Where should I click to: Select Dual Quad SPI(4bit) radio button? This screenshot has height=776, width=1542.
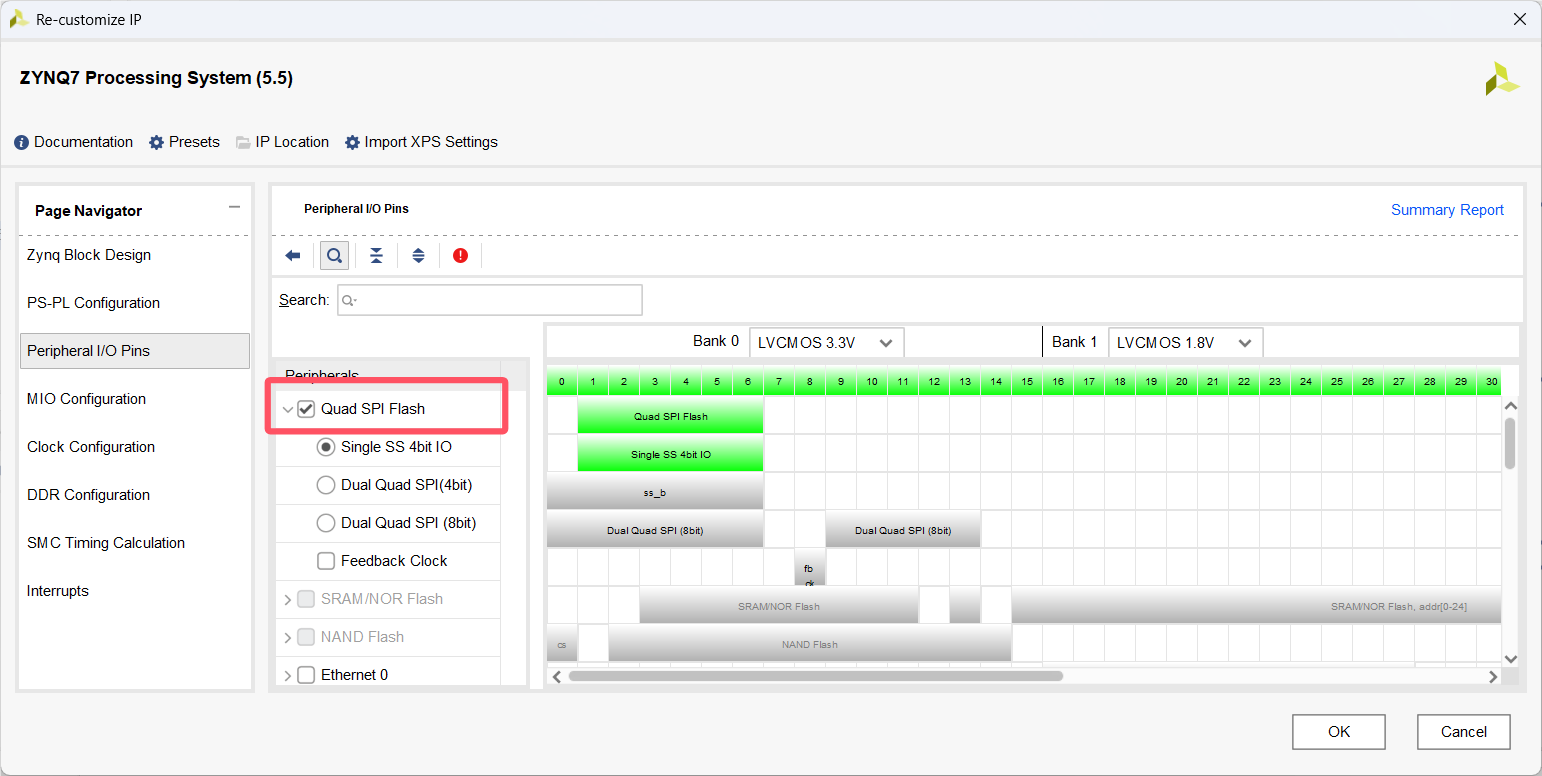(326, 485)
